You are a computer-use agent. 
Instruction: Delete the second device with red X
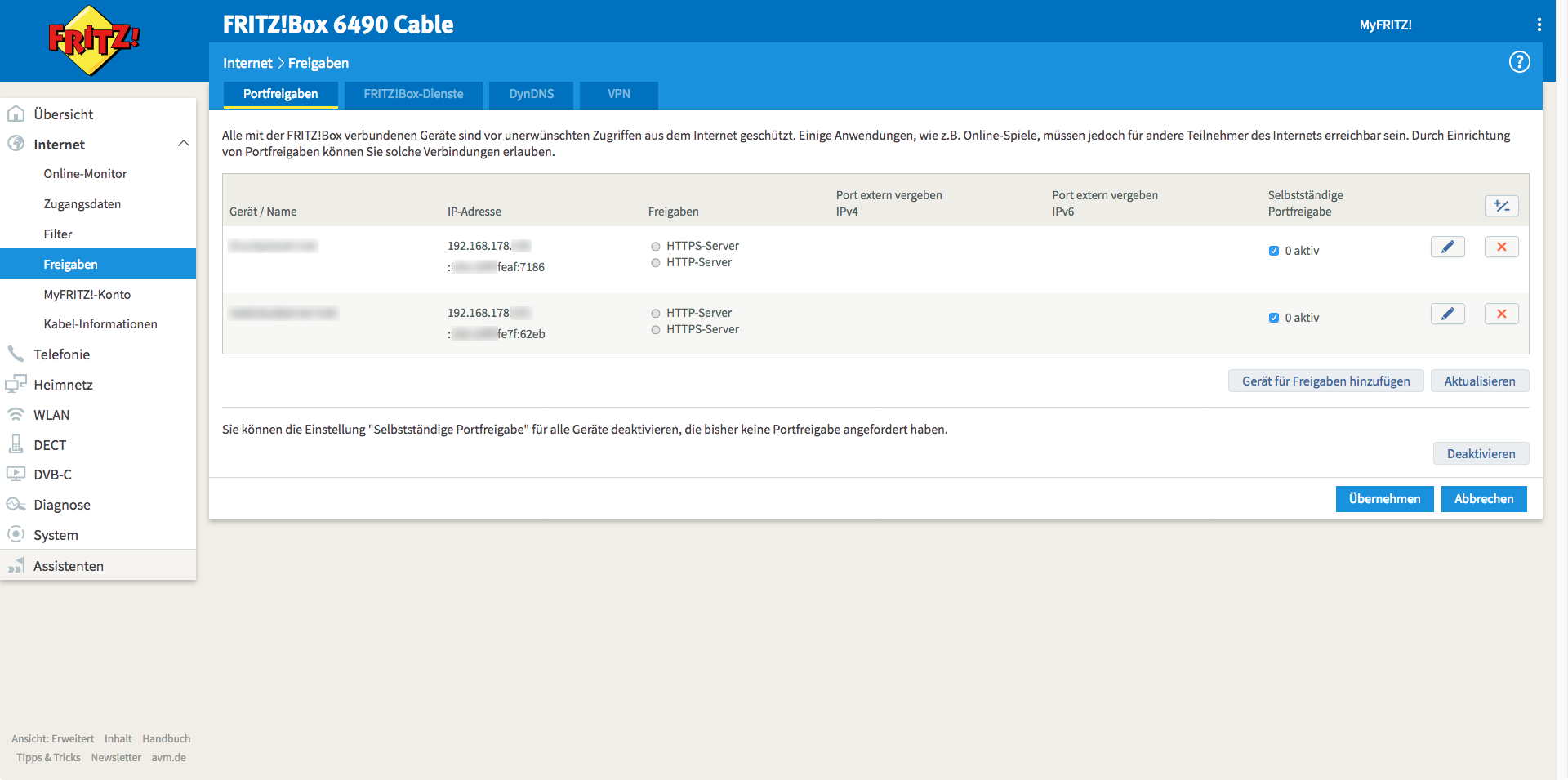coord(1501,314)
